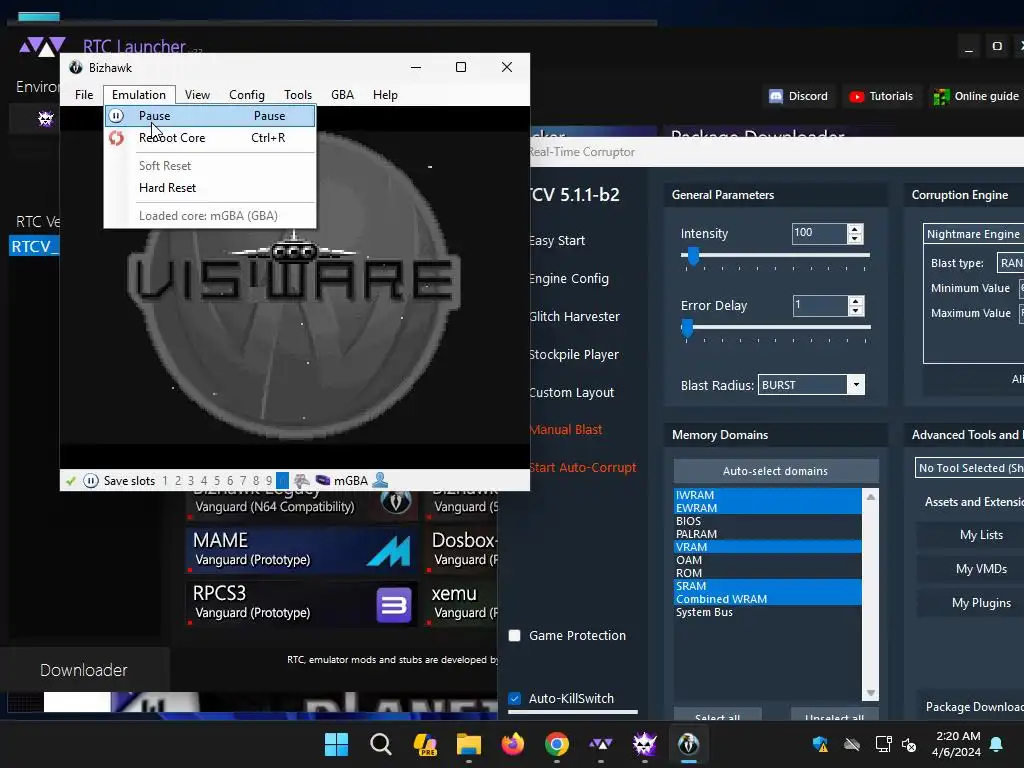Open Stockpile Player section
This screenshot has height=768, width=1024.
point(575,355)
